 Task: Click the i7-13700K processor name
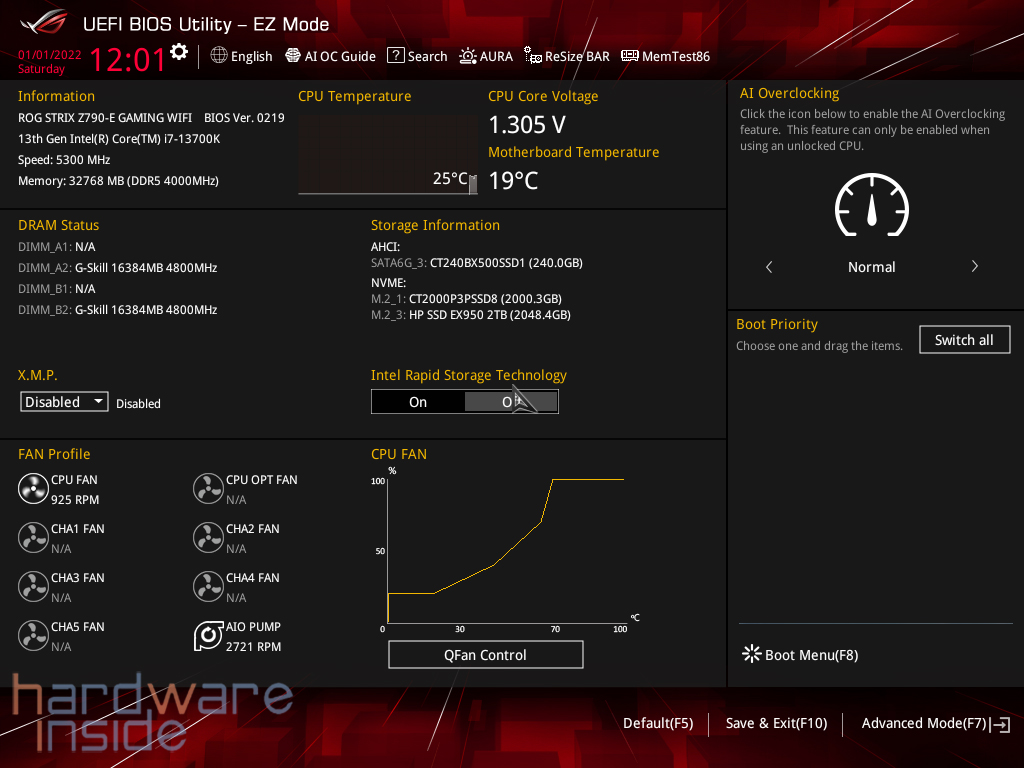click(x=119, y=138)
